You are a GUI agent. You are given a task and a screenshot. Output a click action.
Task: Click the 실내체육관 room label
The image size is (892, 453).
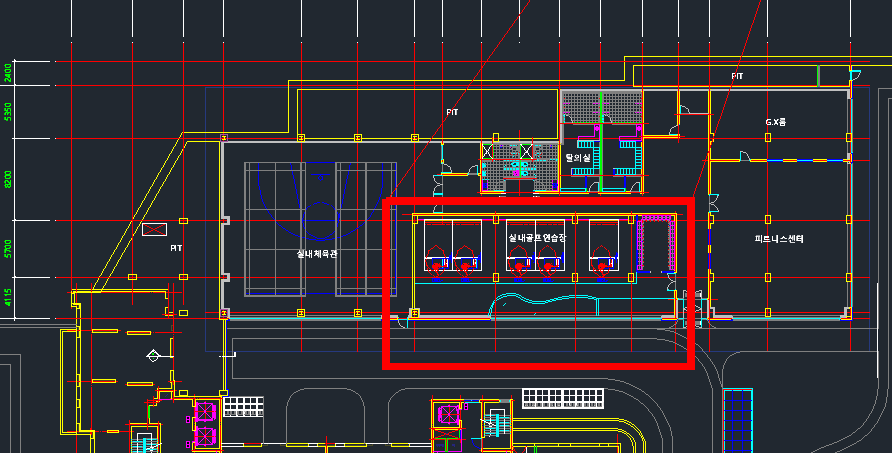[317, 254]
